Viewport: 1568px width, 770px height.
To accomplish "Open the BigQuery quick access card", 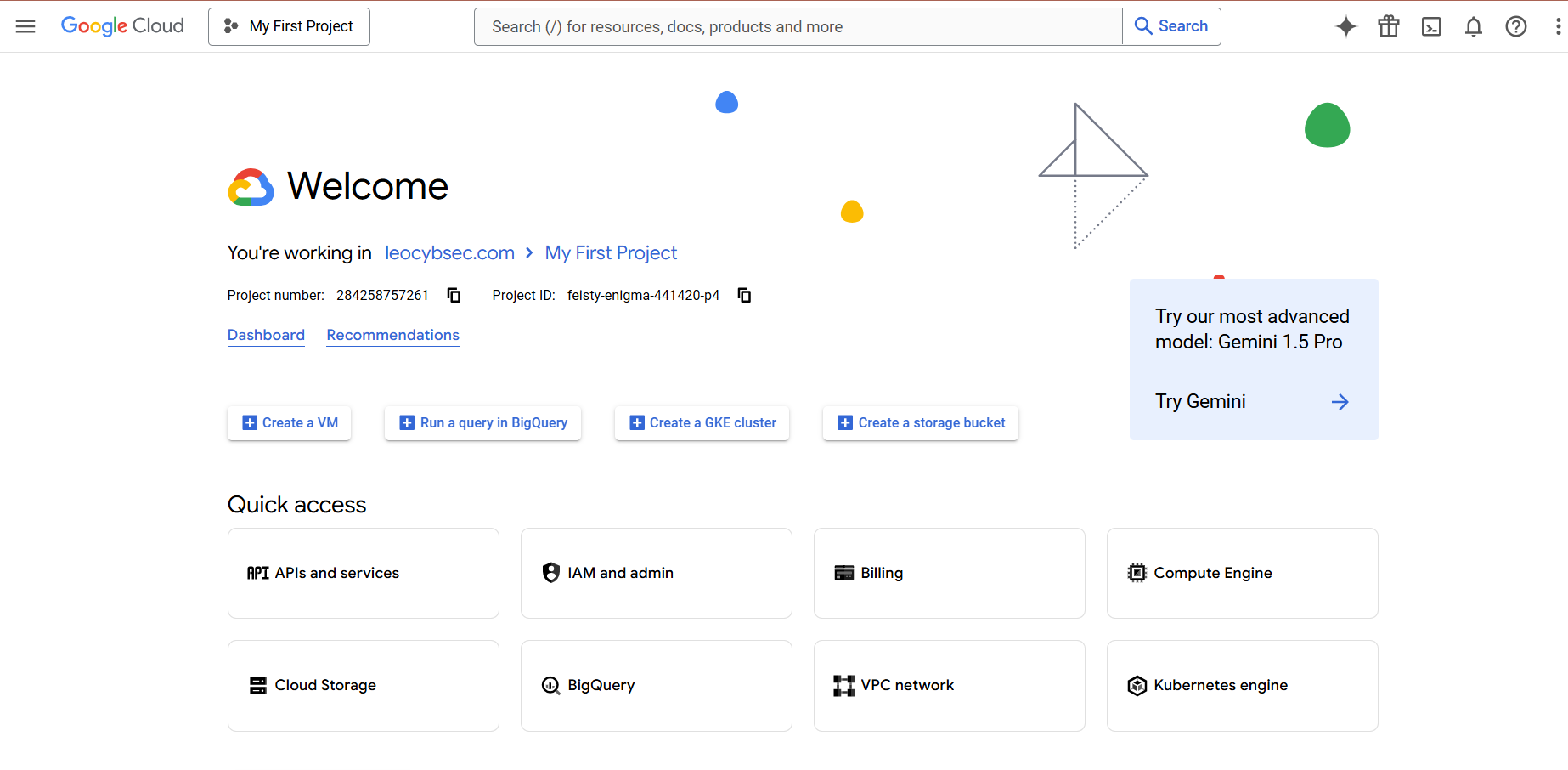I will tap(657, 686).
